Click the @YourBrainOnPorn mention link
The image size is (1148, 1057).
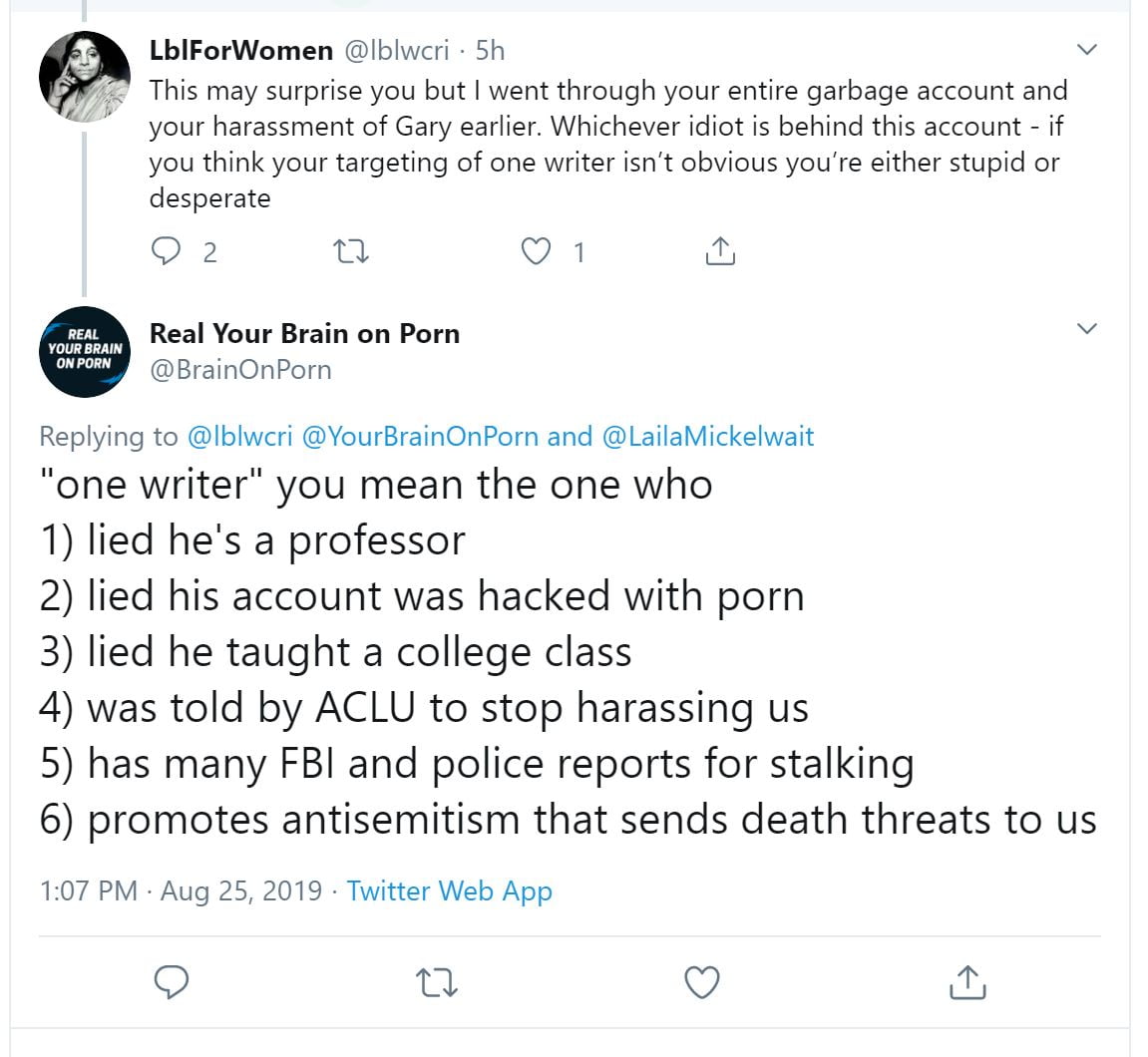(x=421, y=437)
